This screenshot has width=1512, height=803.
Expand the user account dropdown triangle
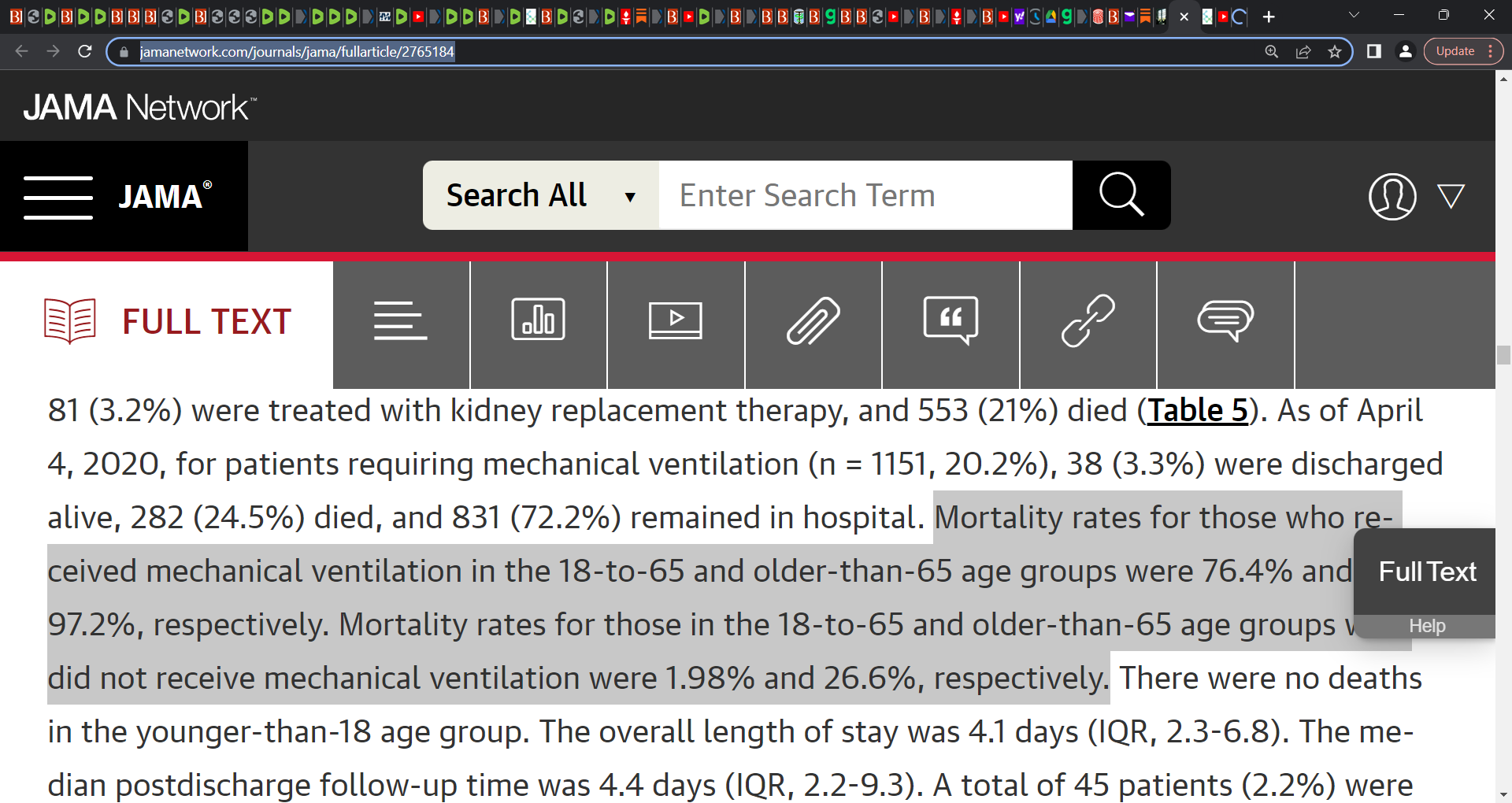pyautogui.click(x=1451, y=196)
